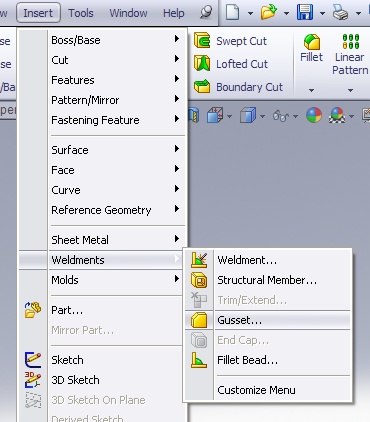Open the Tools menu

point(81,13)
